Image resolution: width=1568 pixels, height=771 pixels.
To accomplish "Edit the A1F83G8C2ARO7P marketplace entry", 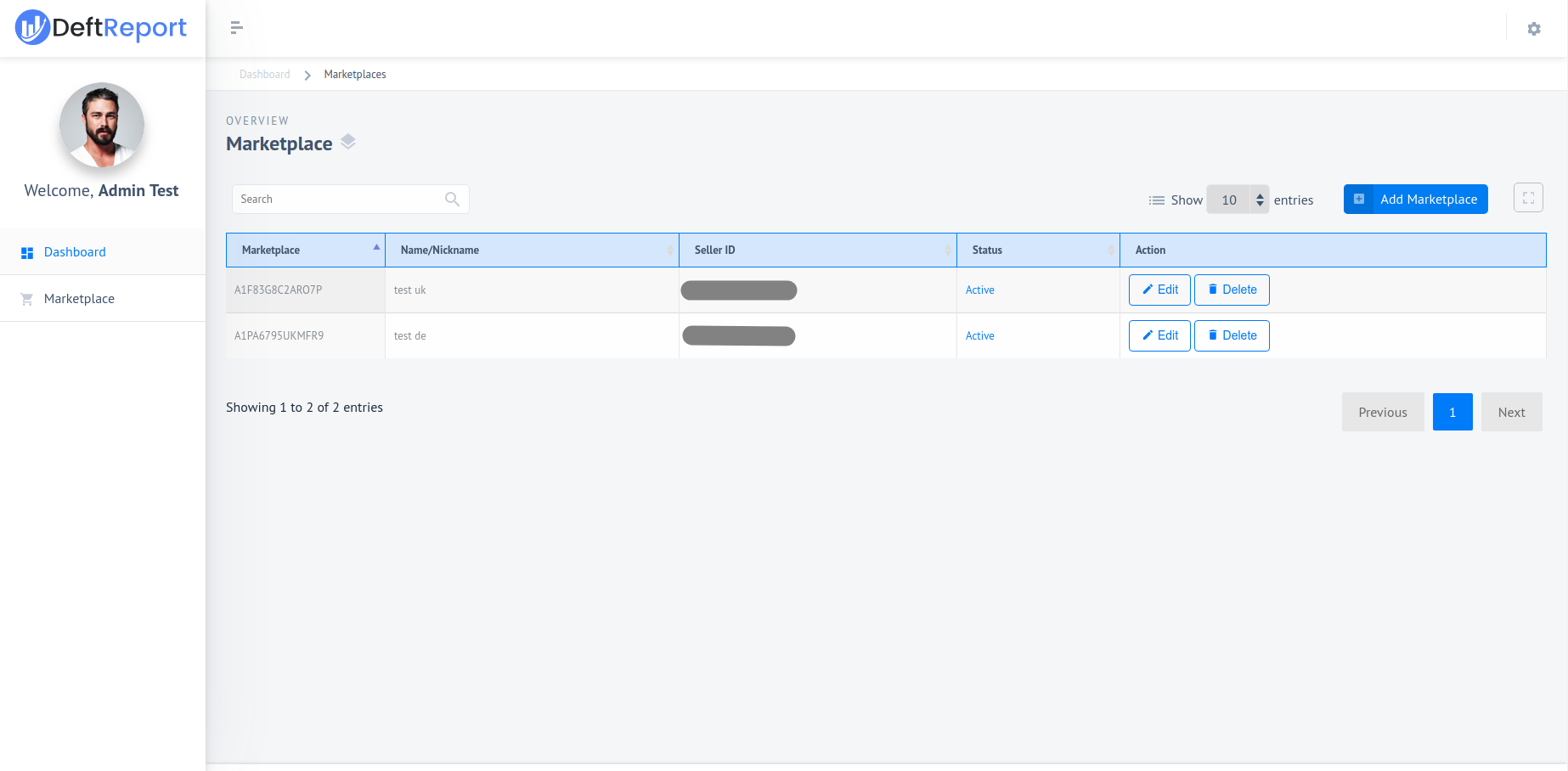I will (x=1159, y=290).
